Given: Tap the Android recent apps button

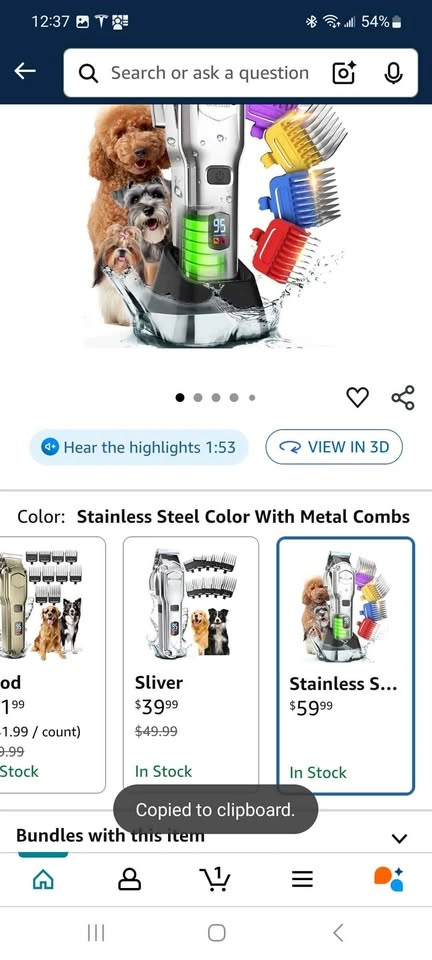Looking at the screenshot, I should tap(96, 932).
